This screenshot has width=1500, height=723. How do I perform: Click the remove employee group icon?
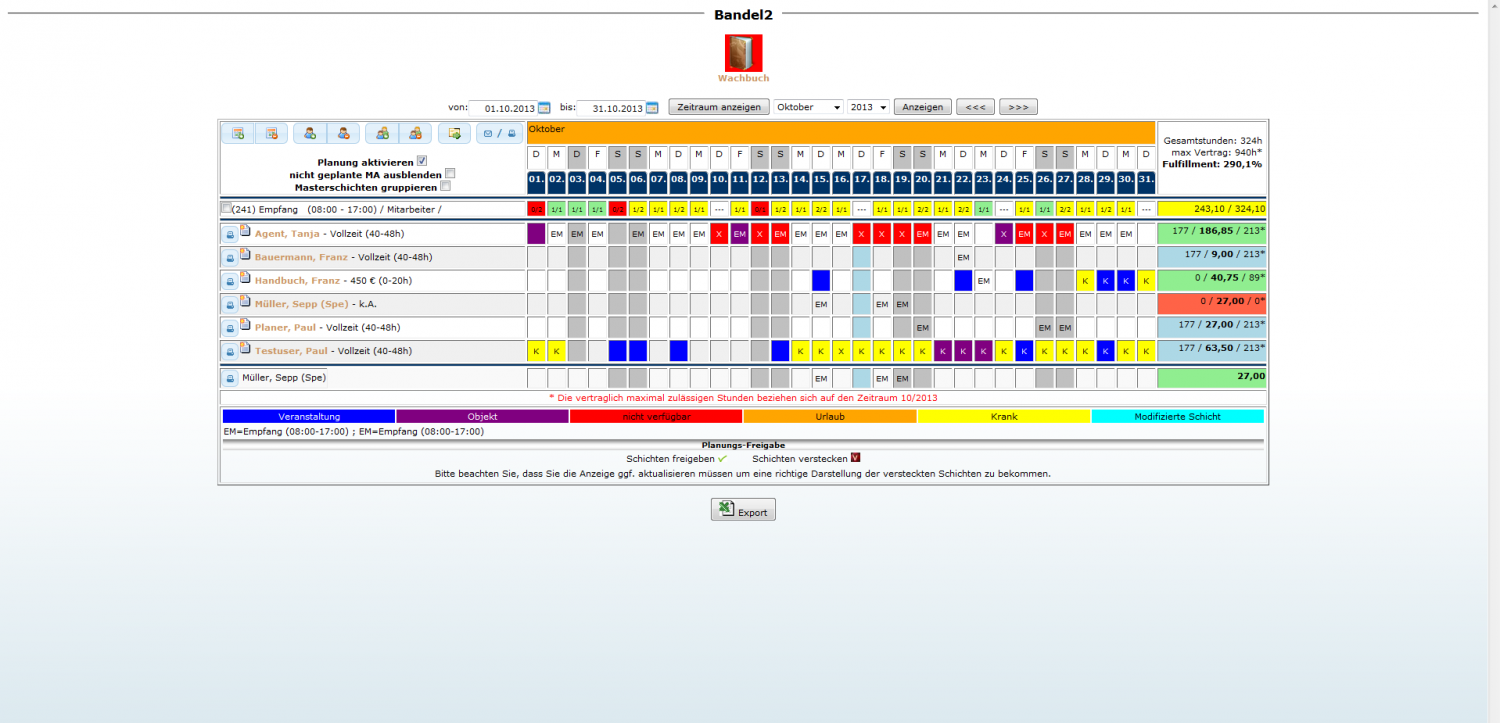click(x=415, y=133)
